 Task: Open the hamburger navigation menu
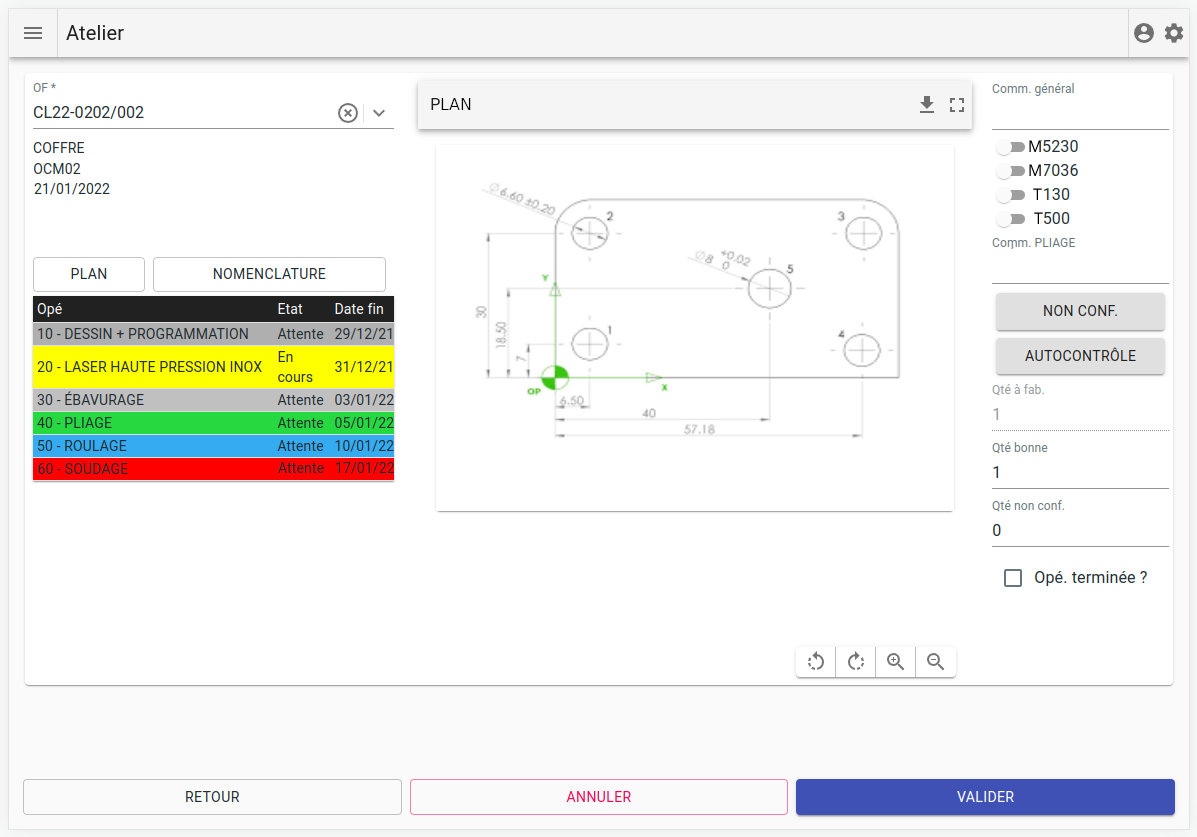pyautogui.click(x=33, y=33)
